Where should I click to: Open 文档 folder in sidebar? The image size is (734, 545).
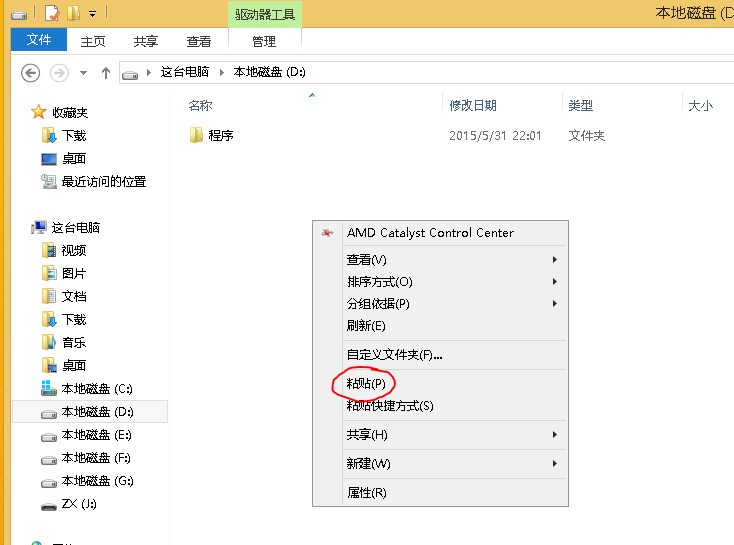(64, 296)
